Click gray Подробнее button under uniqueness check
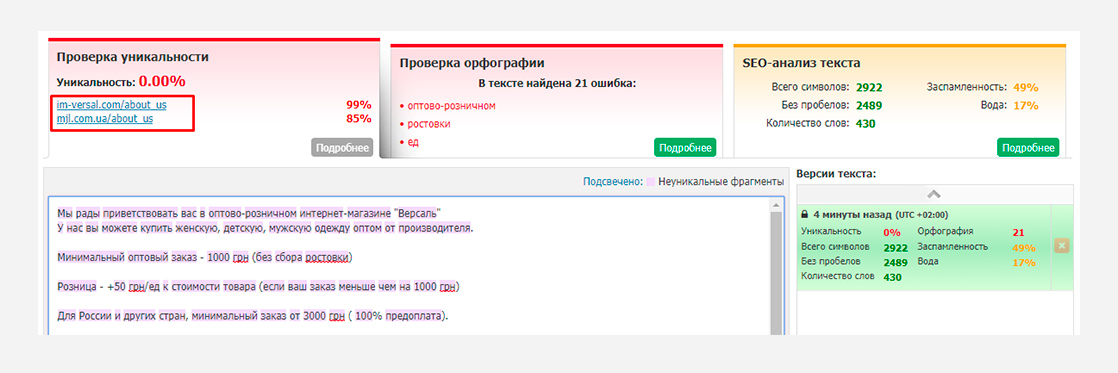The width and height of the screenshot is (1118, 373). coord(342,148)
